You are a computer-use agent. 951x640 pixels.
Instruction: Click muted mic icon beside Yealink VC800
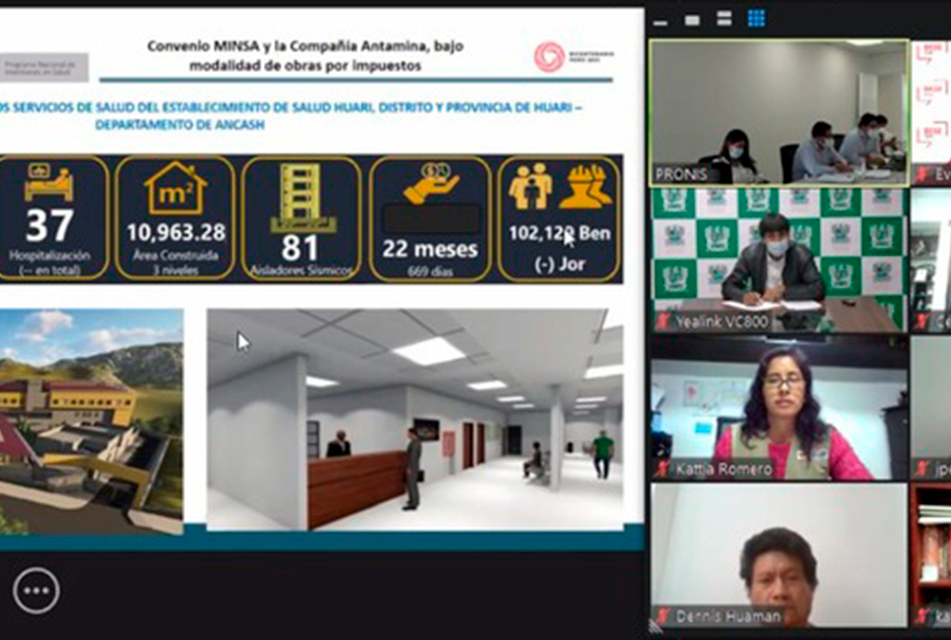click(x=664, y=321)
